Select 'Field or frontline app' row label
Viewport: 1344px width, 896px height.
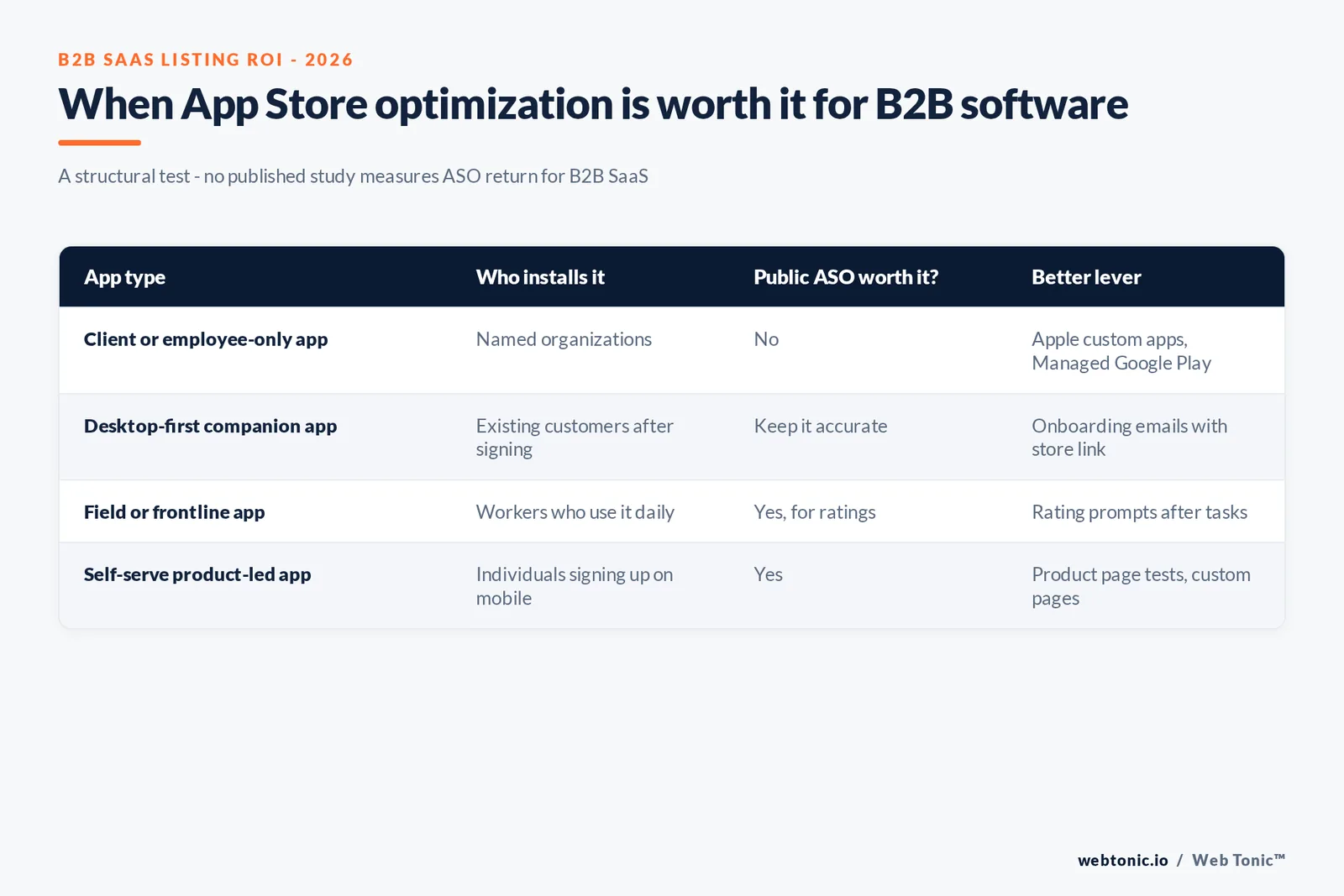pyautogui.click(x=174, y=512)
